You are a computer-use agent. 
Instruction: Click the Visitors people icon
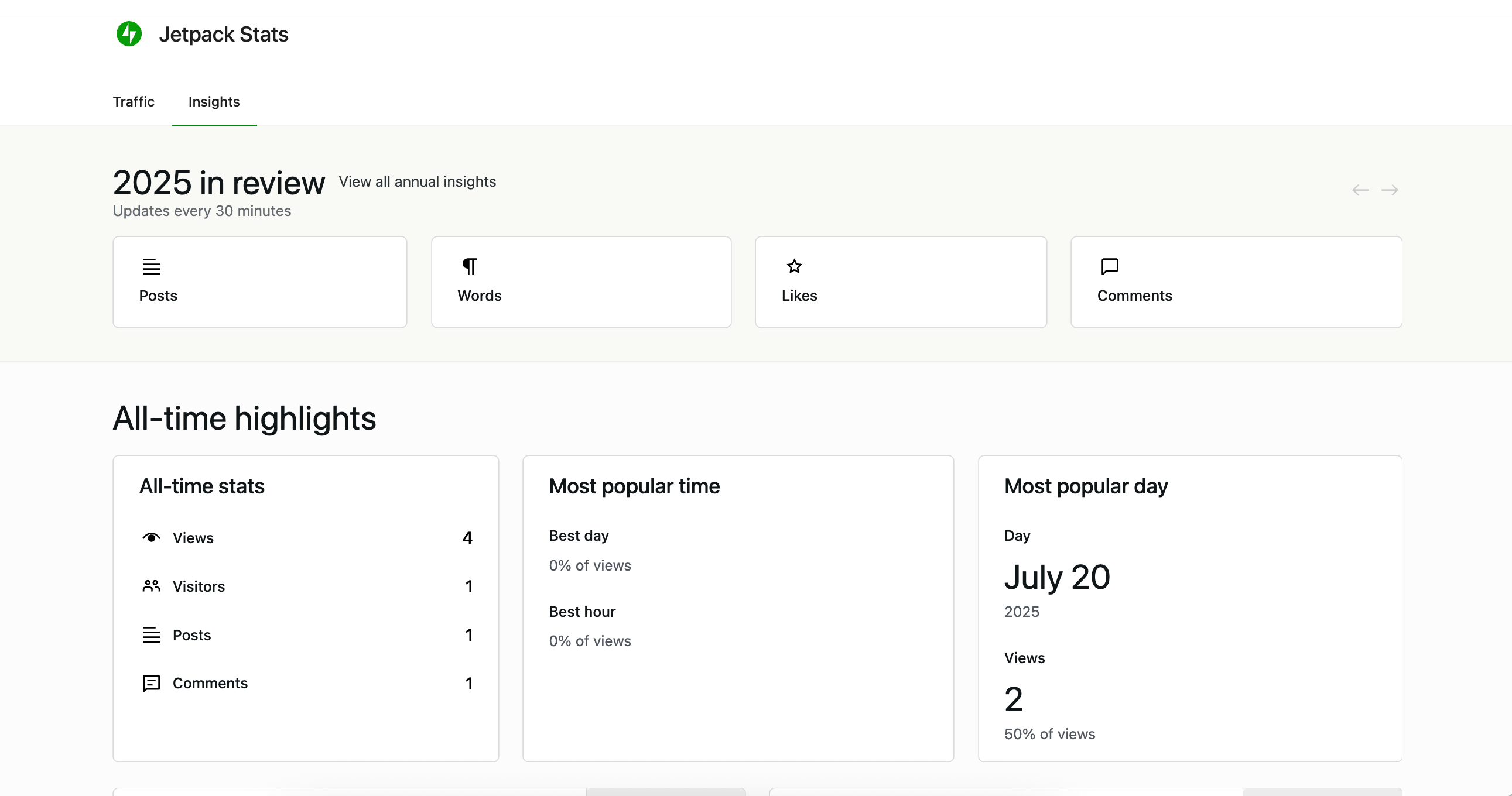[151, 586]
